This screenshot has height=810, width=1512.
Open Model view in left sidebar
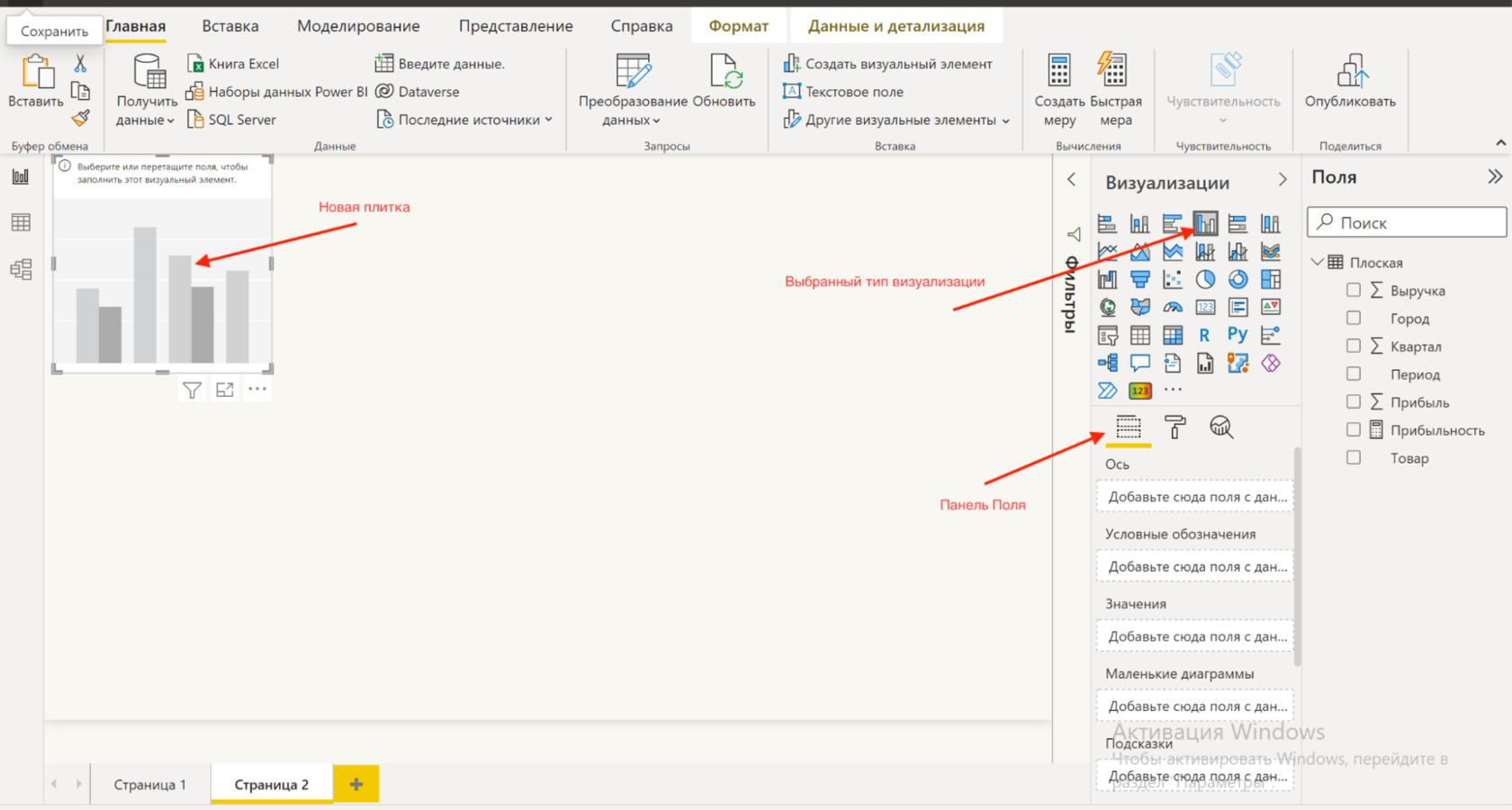tap(21, 269)
